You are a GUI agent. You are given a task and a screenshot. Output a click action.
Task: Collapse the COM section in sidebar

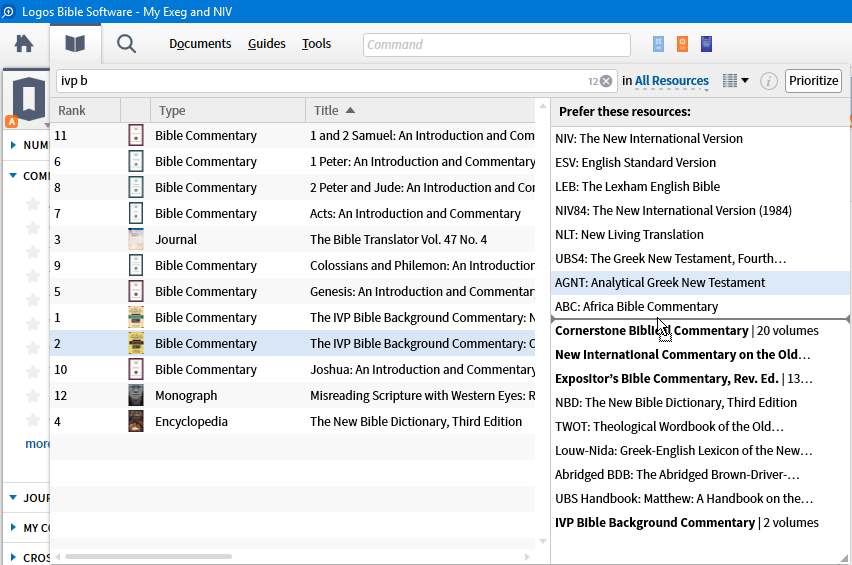[x=14, y=175]
